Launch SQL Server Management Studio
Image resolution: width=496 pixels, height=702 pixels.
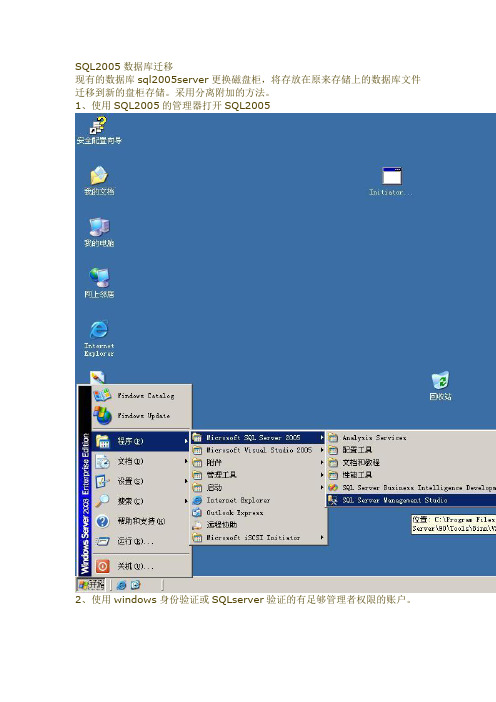pos(411,500)
